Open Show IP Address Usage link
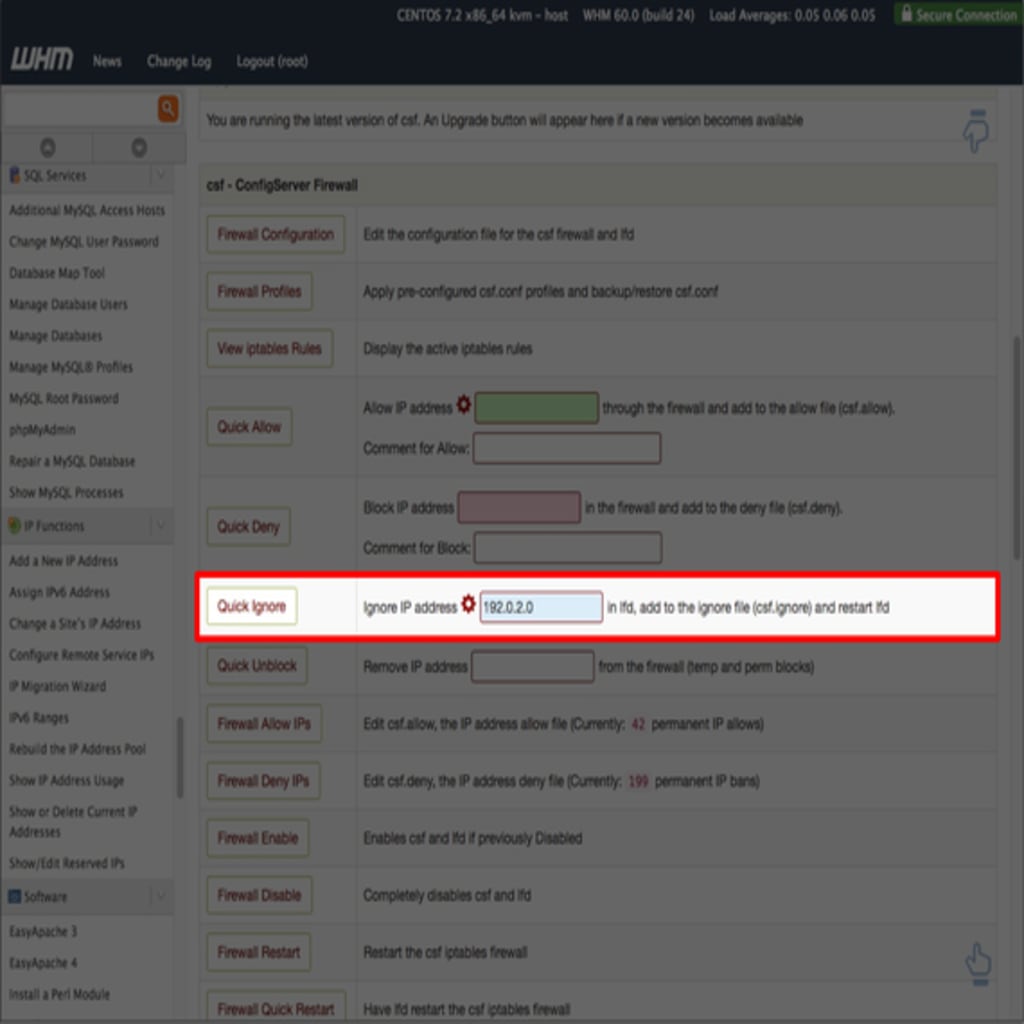This screenshot has width=1024, height=1024. pyautogui.click(x=66, y=780)
